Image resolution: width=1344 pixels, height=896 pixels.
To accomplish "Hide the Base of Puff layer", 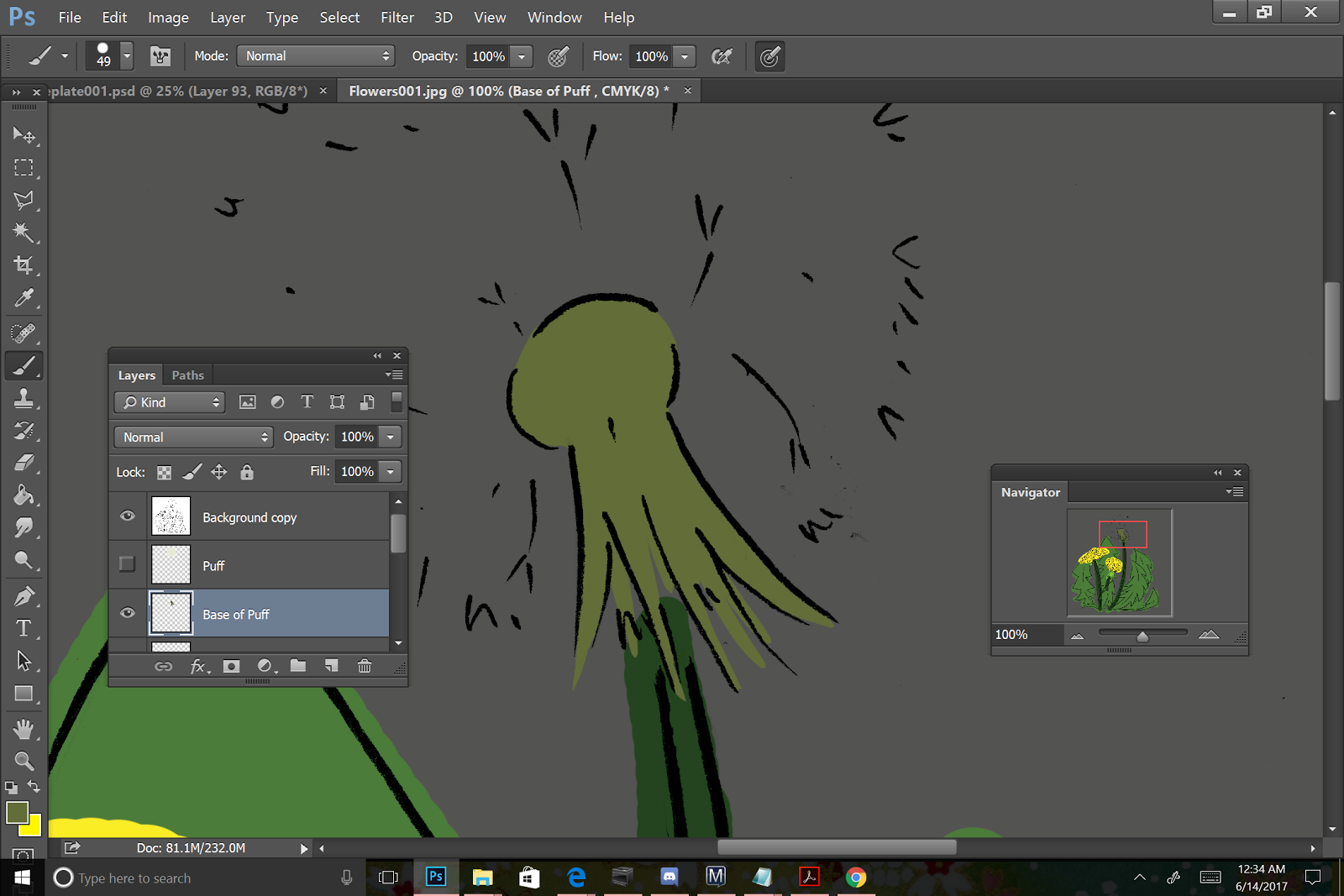I will coord(127,613).
